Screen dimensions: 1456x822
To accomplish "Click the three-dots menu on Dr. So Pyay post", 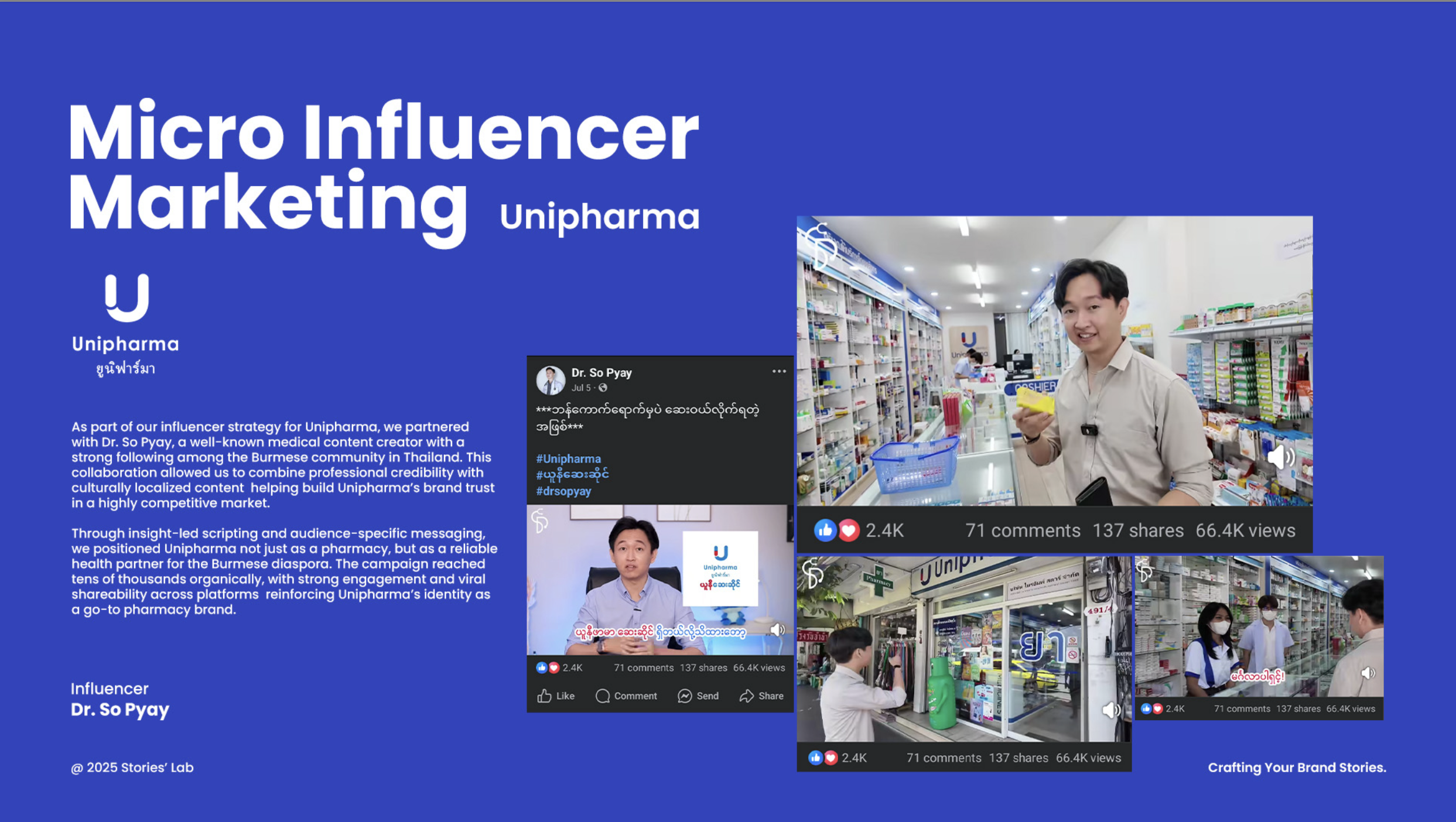I will (778, 371).
